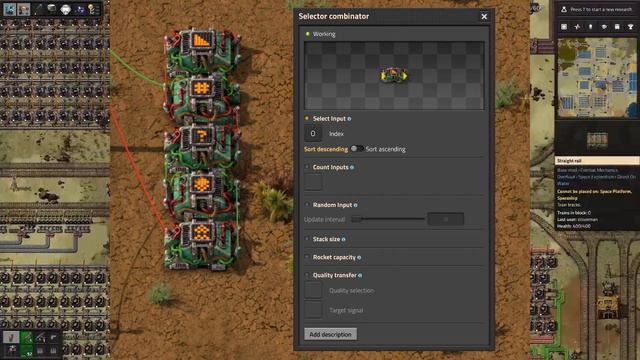The height and width of the screenshot is (360, 640).
Task: Click the Quality transfer info icon
Action: [x=360, y=276]
